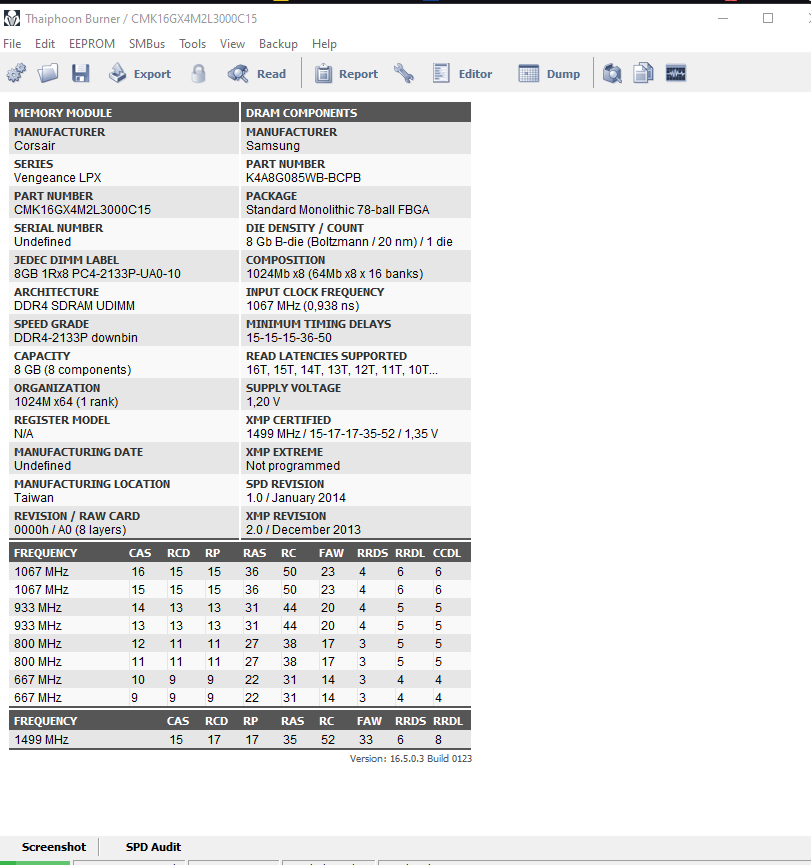Click the 933 MHz row with CAS 14
This screenshot has height=865, width=811.
coord(240,607)
